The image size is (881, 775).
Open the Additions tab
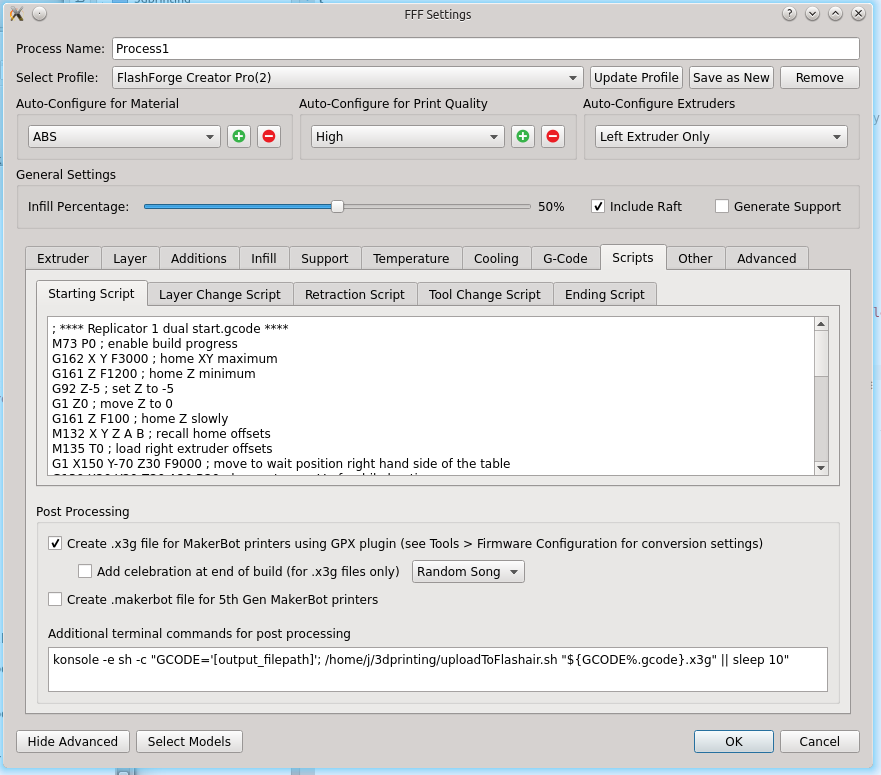[199, 259]
